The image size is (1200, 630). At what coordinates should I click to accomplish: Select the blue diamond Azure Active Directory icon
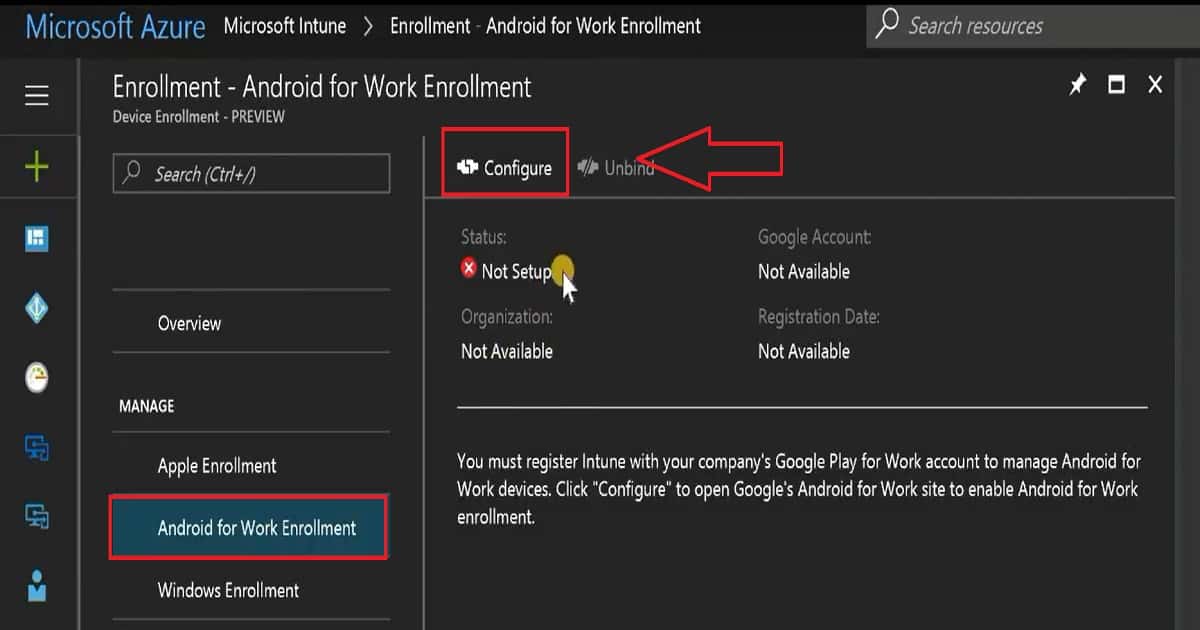(37, 308)
